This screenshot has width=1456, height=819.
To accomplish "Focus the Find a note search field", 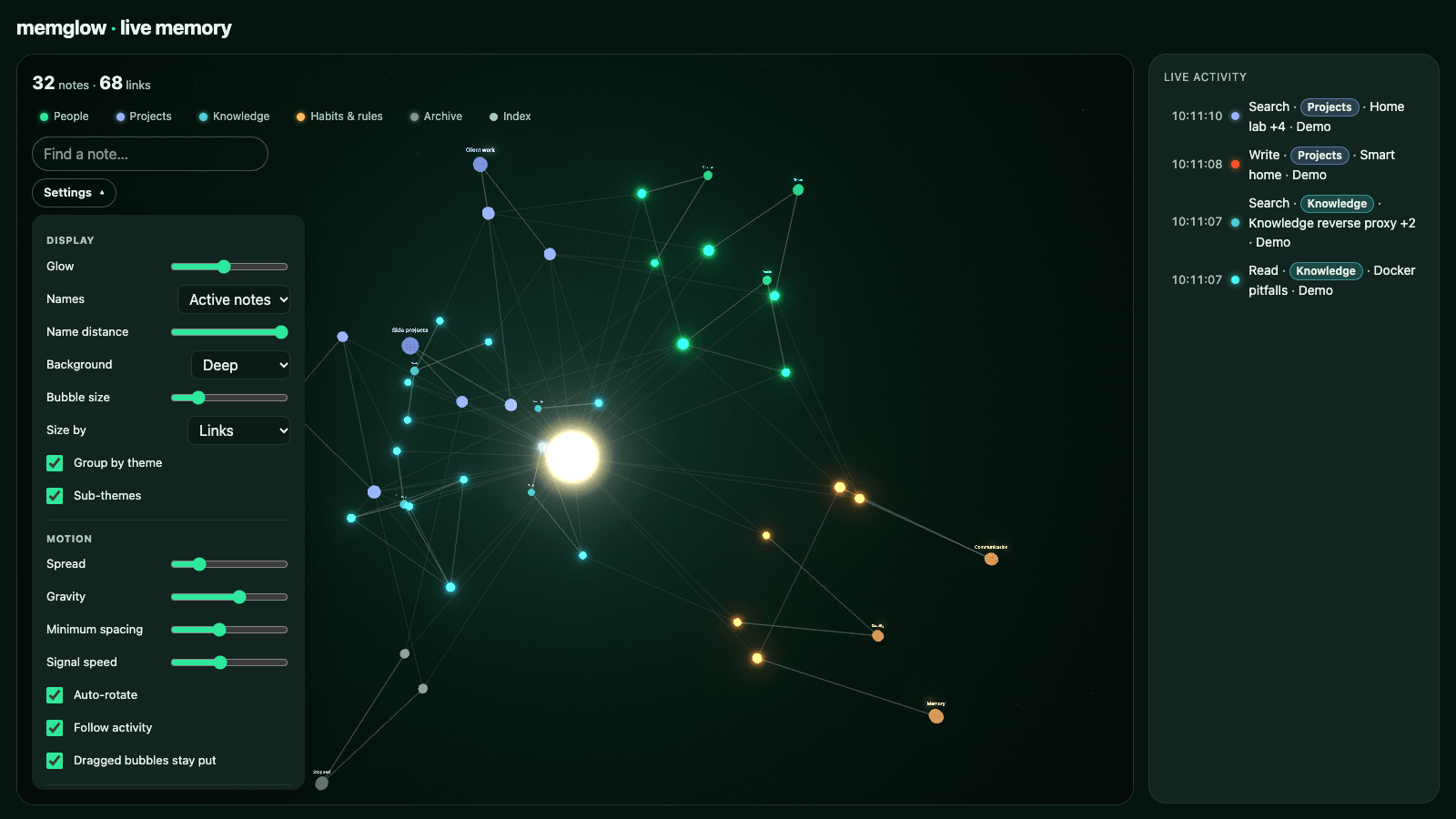I will [150, 154].
